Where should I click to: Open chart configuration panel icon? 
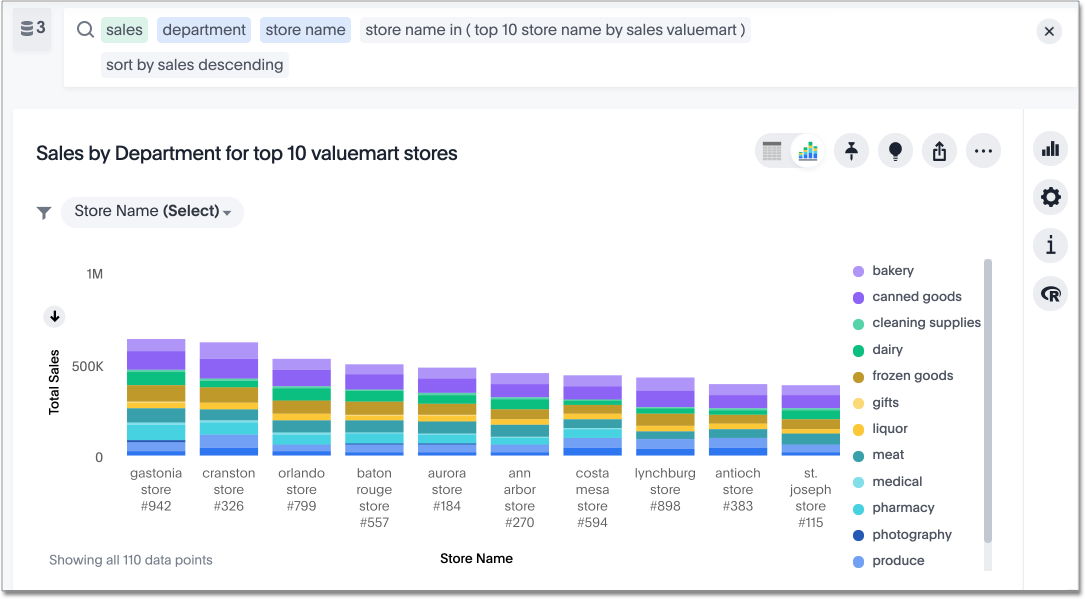click(1050, 148)
